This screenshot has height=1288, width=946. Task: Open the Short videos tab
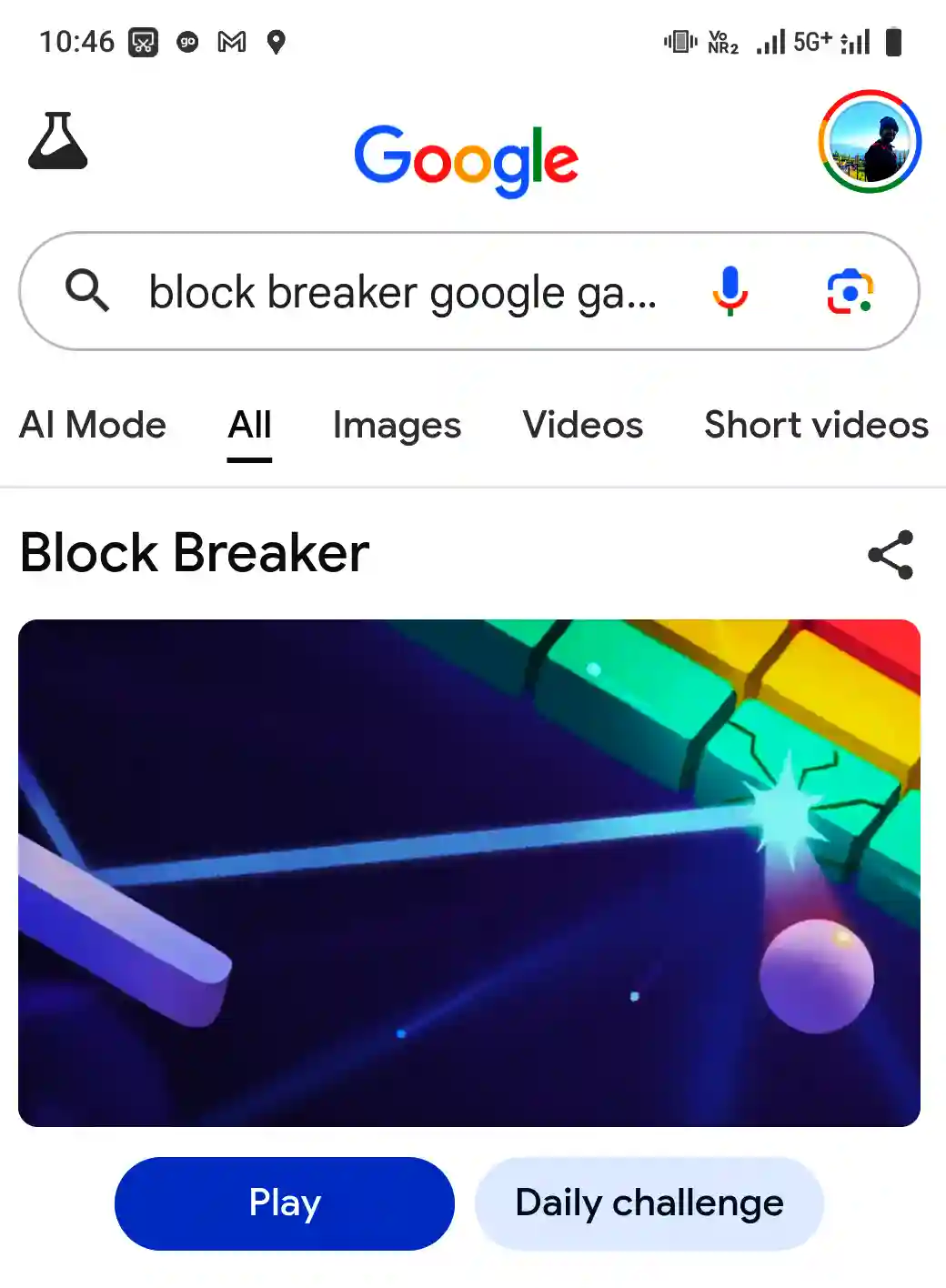pos(817,425)
